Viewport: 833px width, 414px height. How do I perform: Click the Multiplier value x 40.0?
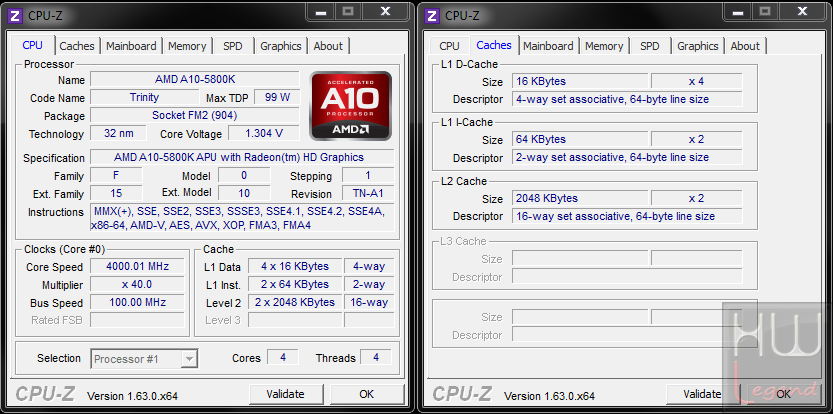click(138, 284)
